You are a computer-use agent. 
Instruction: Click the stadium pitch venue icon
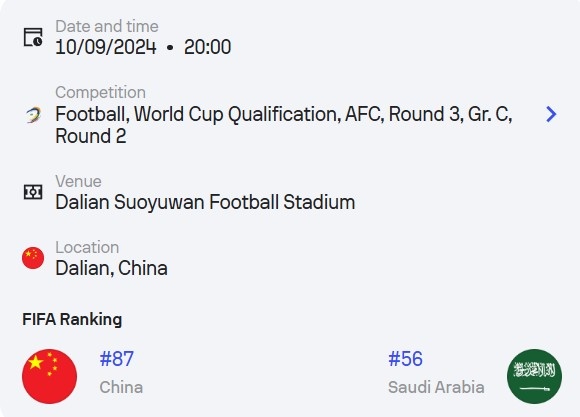[x=33, y=192]
